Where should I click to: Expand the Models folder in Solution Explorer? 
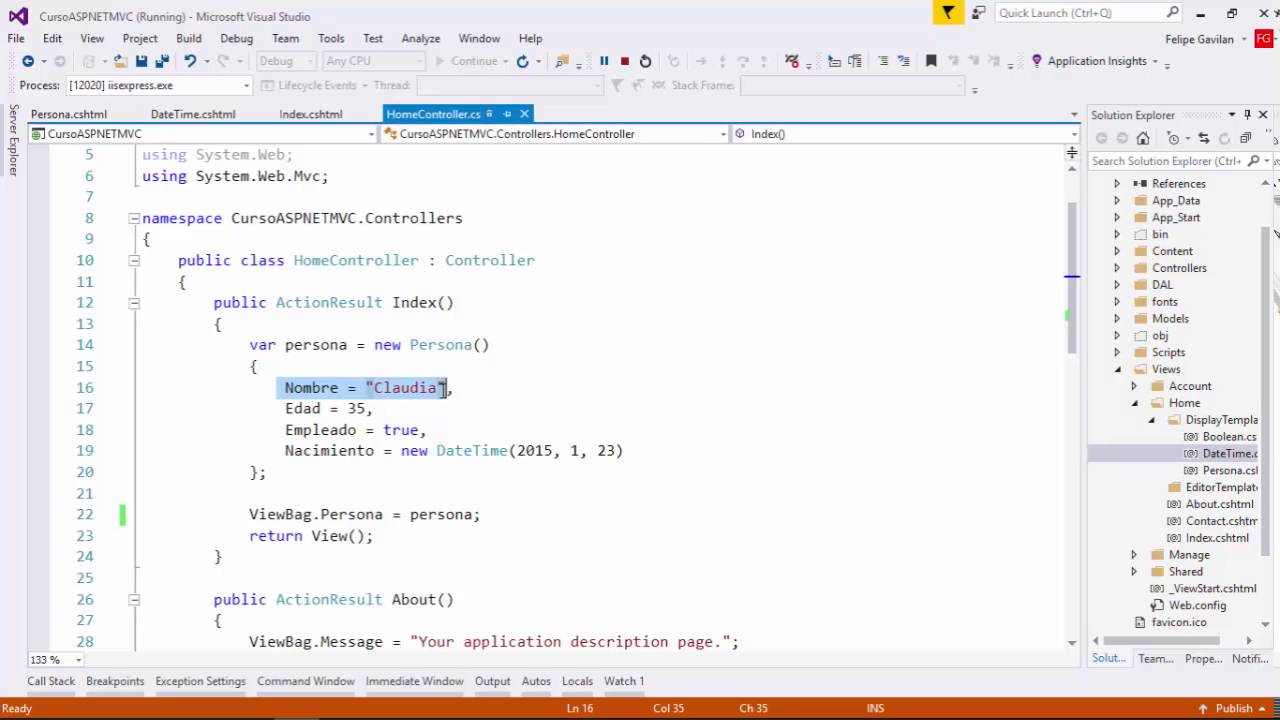tap(1117, 319)
